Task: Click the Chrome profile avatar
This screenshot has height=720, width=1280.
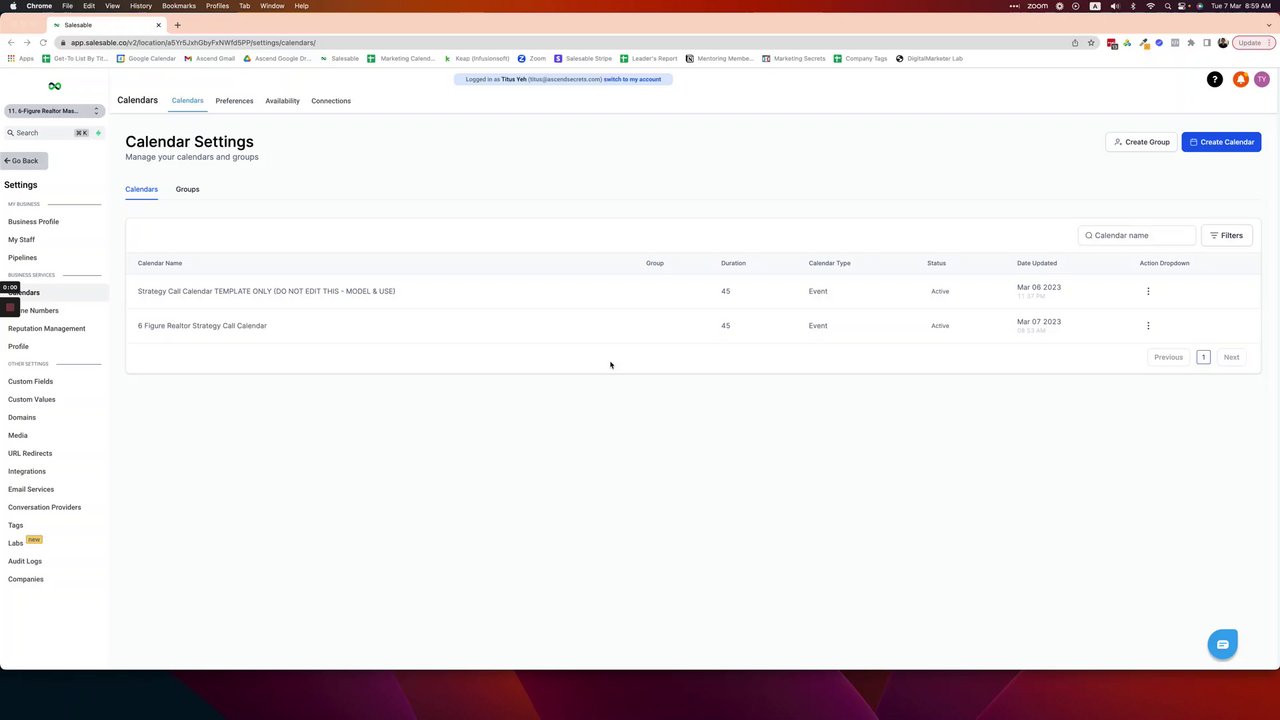Action: [1223, 43]
